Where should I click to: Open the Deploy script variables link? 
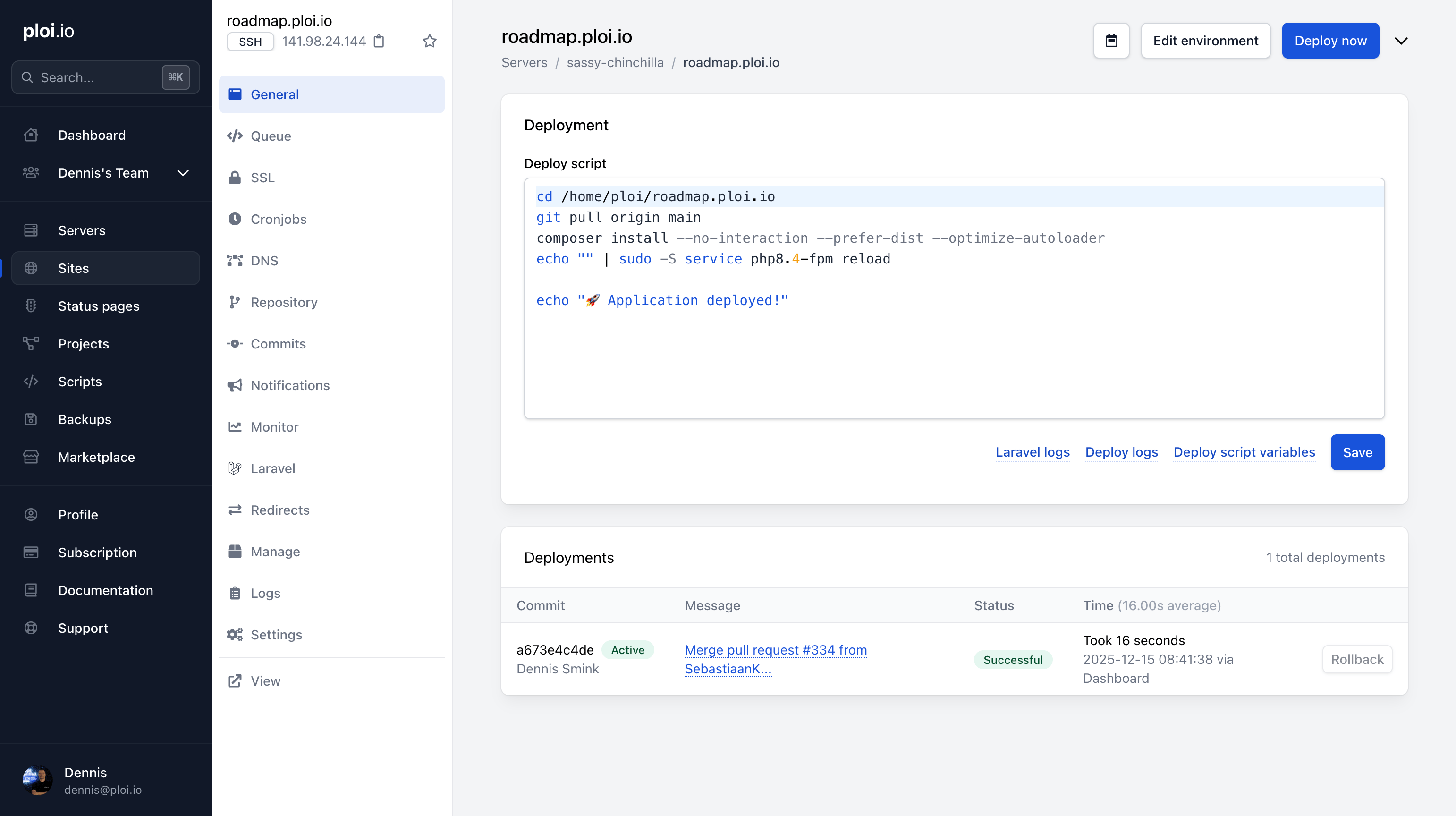(x=1244, y=452)
